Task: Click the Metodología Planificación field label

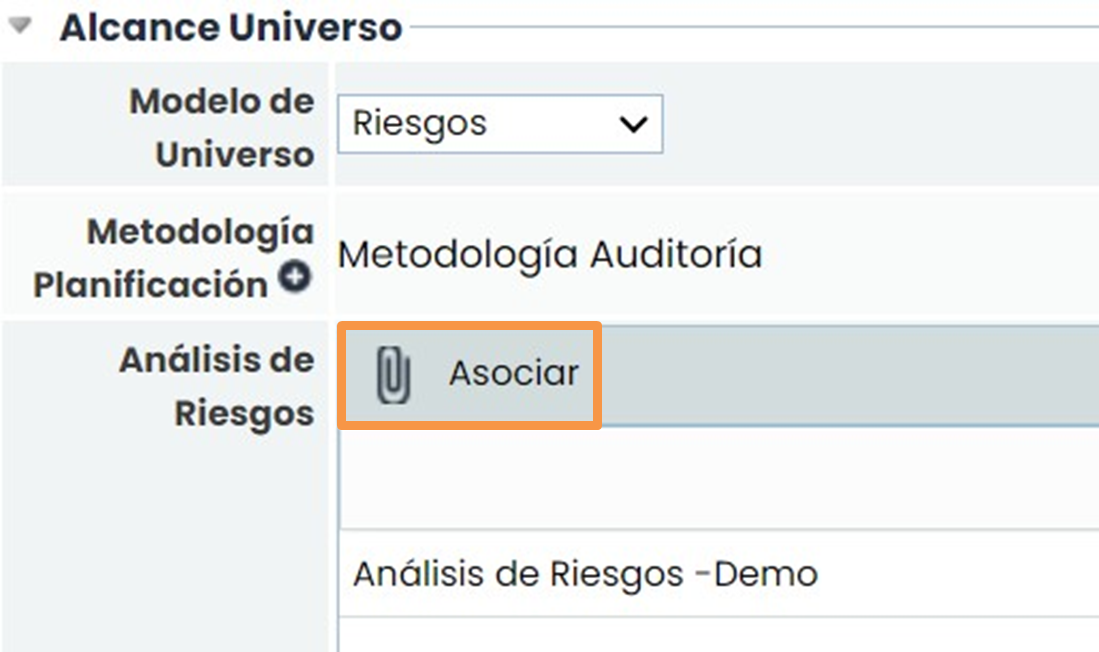Action: 174,258
